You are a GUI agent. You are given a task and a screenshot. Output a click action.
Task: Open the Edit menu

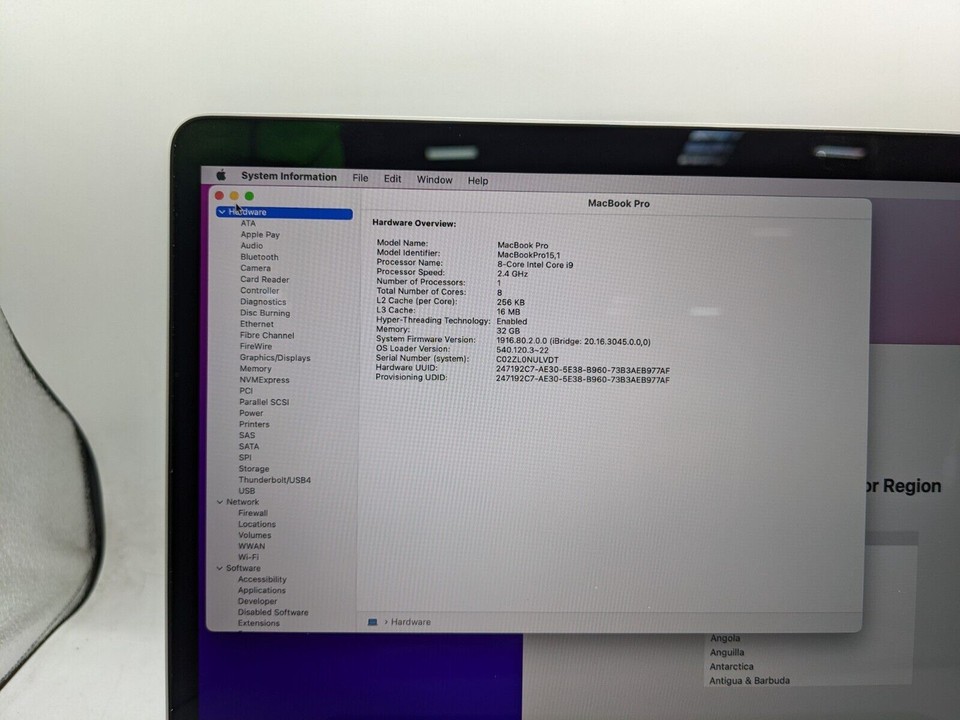[392, 178]
